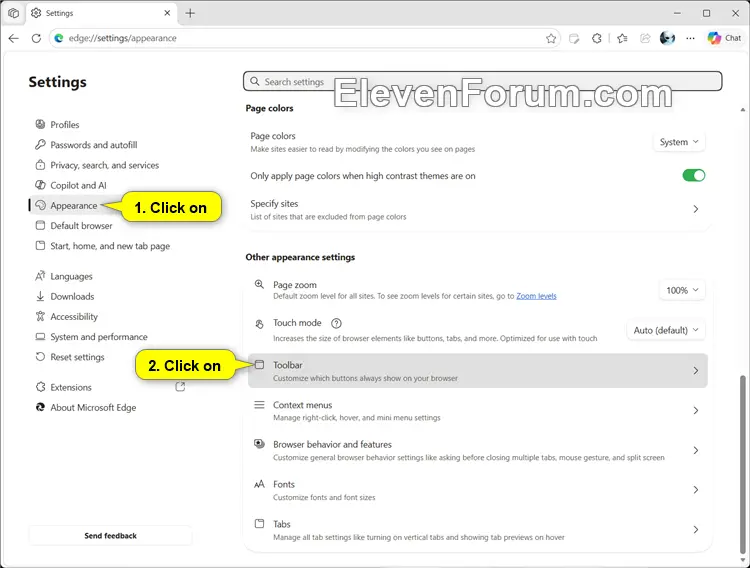Image resolution: width=750 pixels, height=568 pixels.
Task: Open Accessibility settings
Action: pyautogui.click(x=74, y=316)
